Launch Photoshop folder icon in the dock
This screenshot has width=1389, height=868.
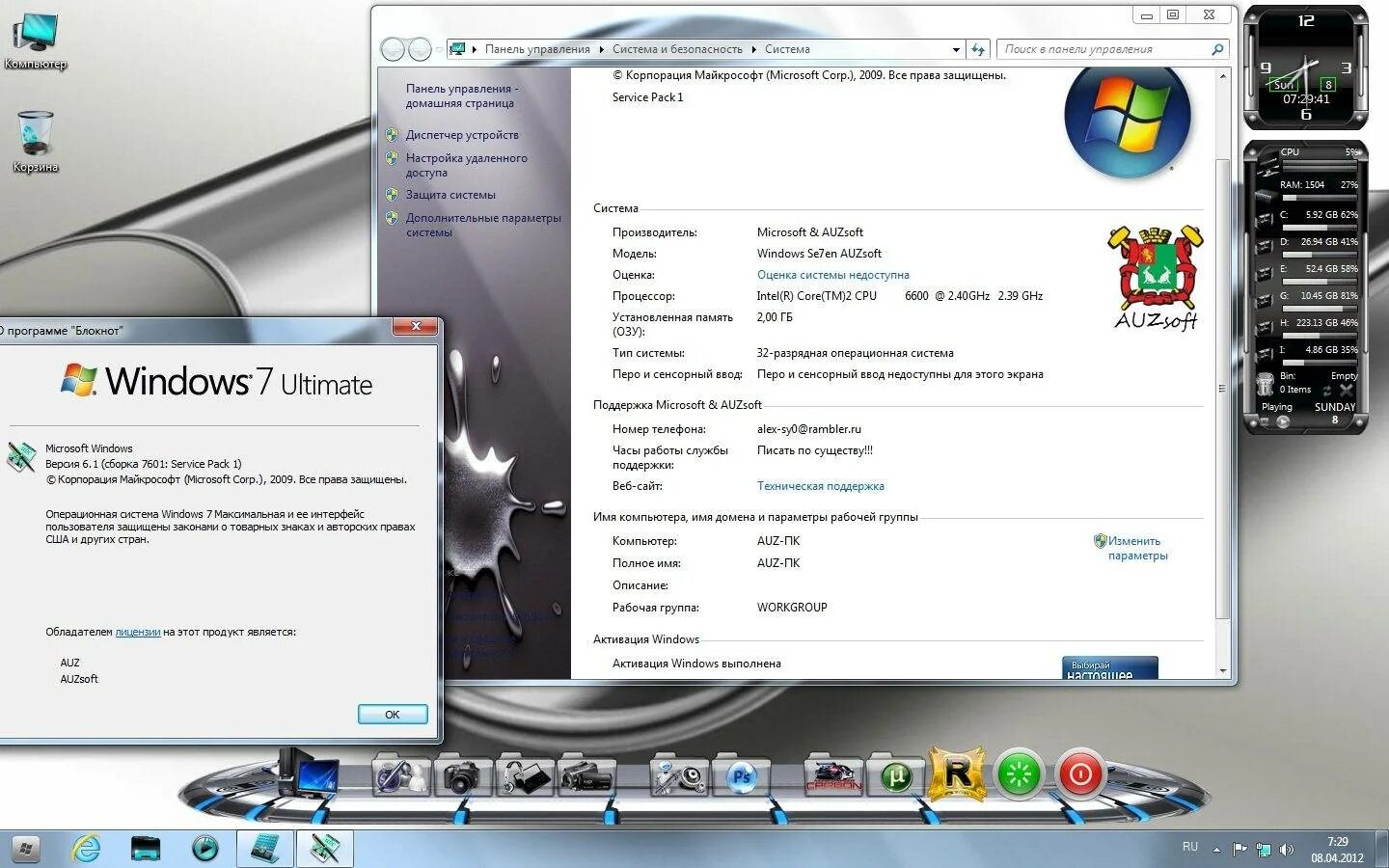741,775
